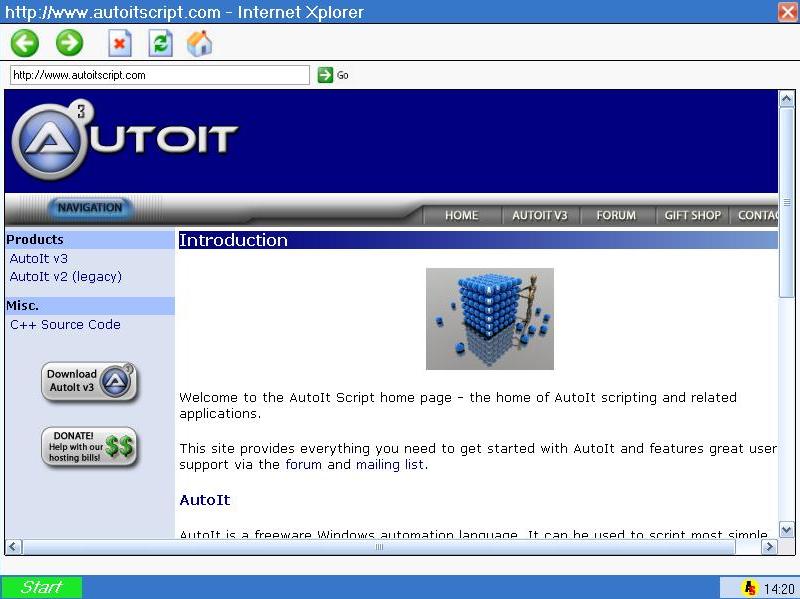
Task: Click the green Forward arrow button
Action: click(69, 43)
